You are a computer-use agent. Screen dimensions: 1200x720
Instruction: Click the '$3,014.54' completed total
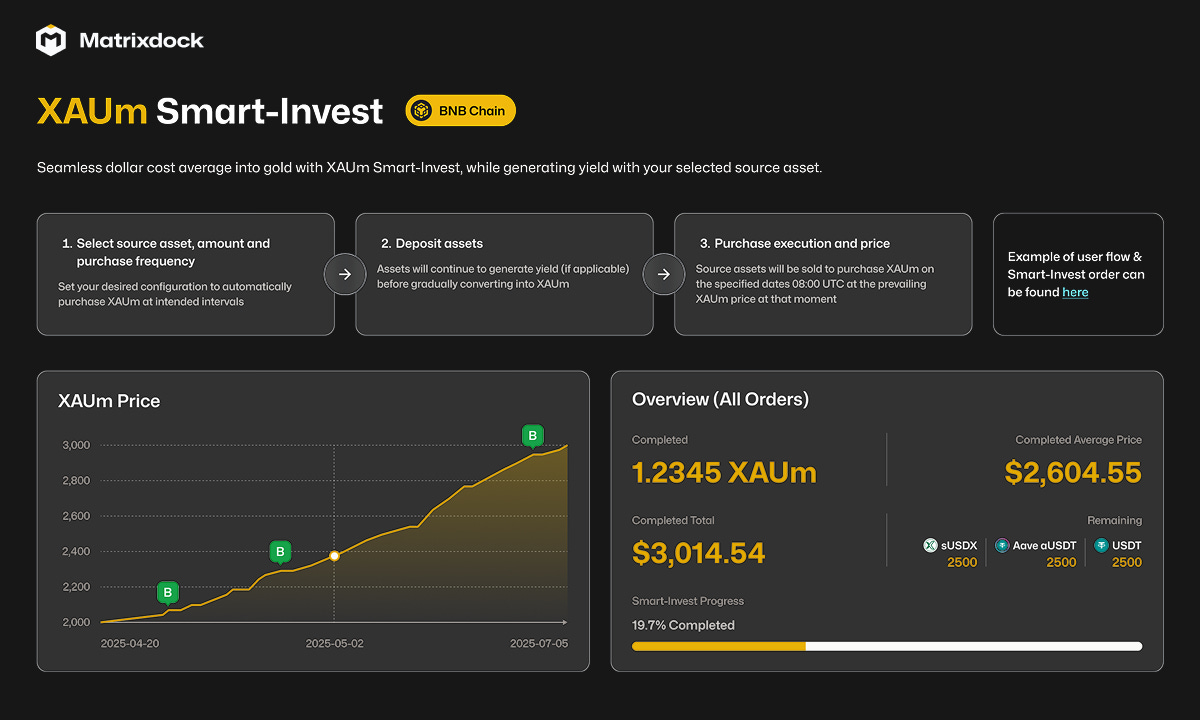tap(698, 552)
